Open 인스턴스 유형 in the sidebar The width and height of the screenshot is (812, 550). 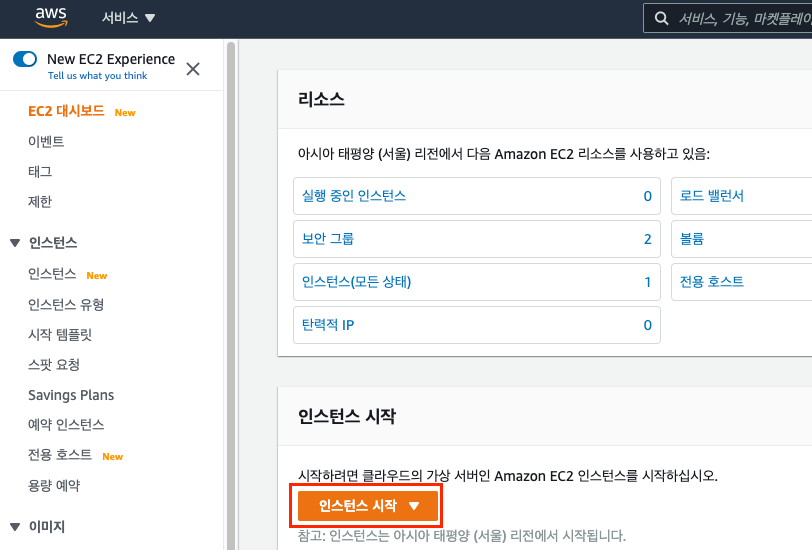point(66,305)
